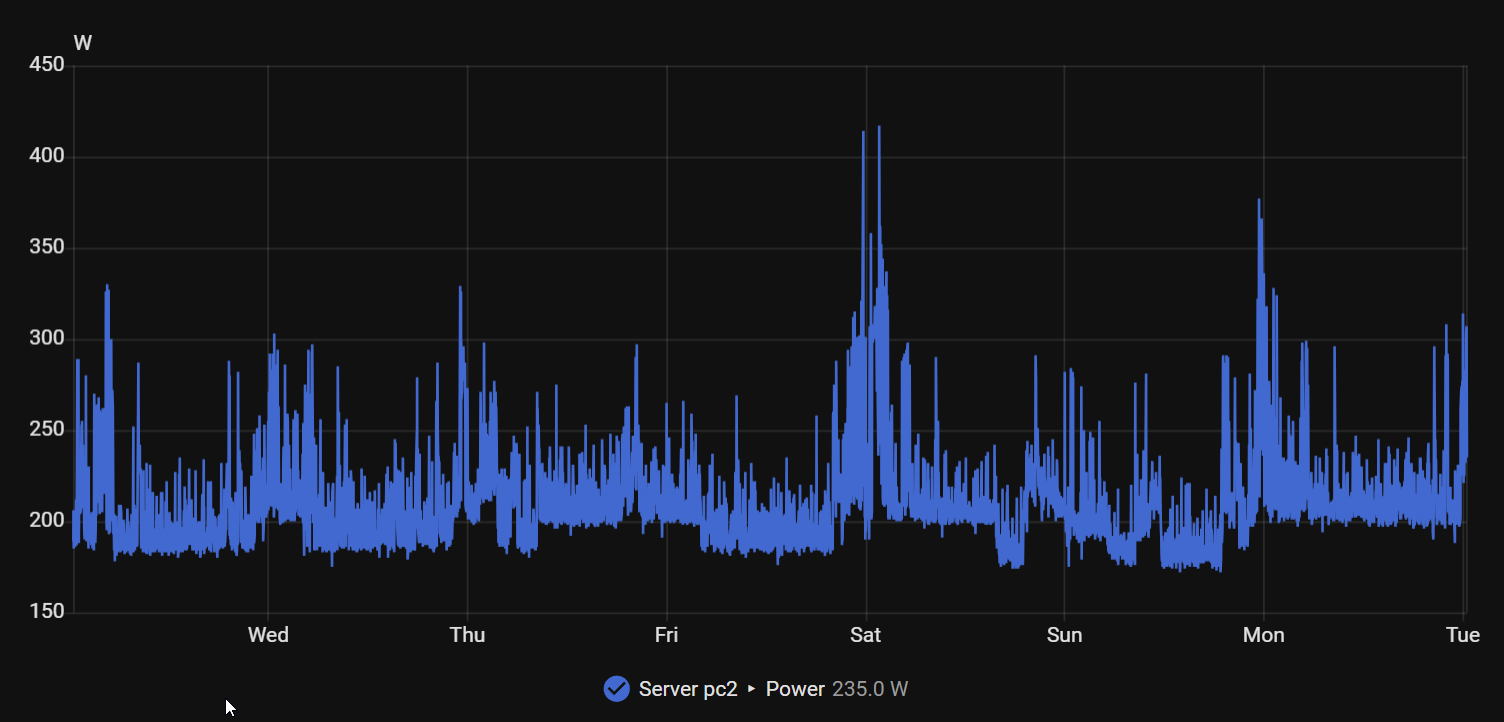Viewport: 1504px width, 722px height.
Task: Click the 150 y-axis label
Action: click(x=48, y=611)
